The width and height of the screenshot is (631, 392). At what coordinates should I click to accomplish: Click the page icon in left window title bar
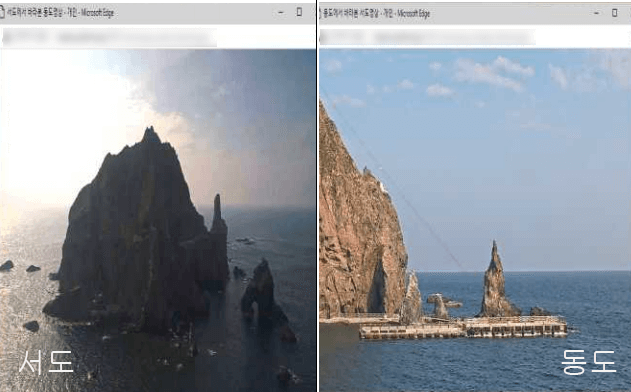pos(2,13)
